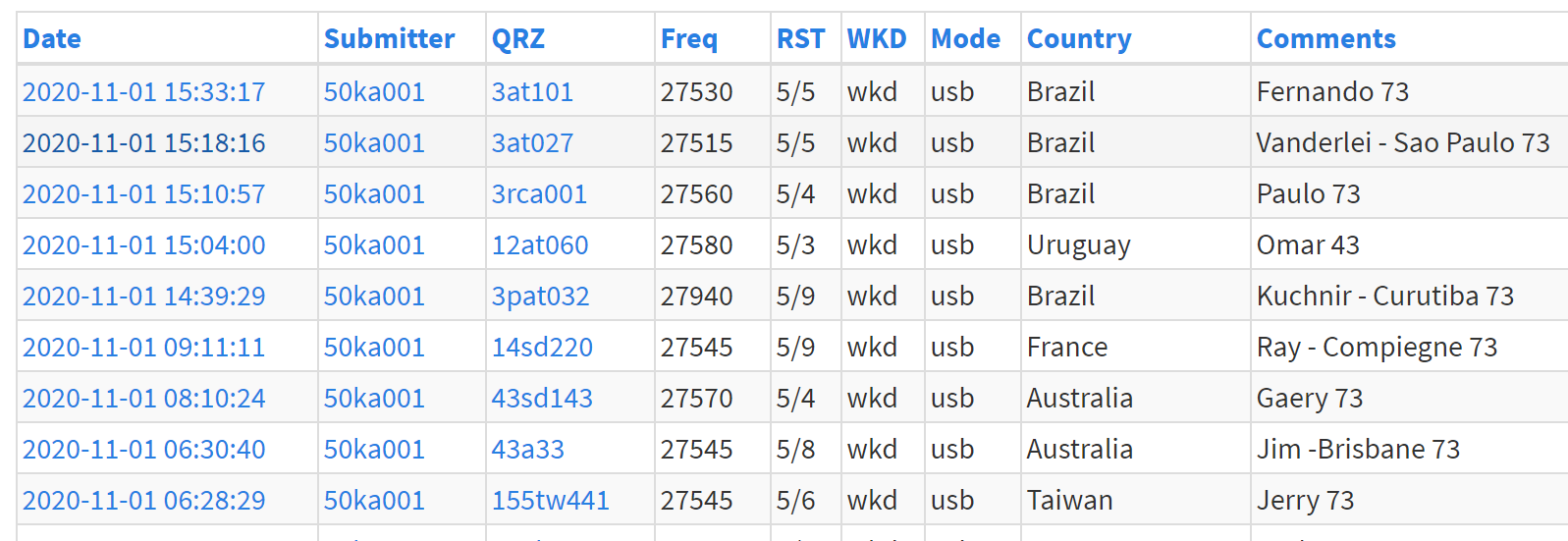Click the Mode column header
The image size is (1568, 541).
pos(965,39)
